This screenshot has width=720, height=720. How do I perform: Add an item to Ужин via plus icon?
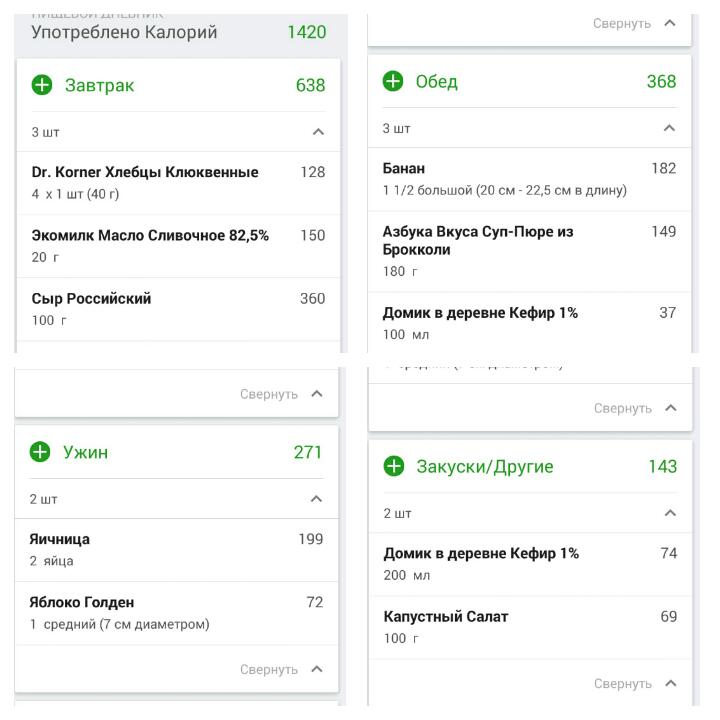[41, 453]
